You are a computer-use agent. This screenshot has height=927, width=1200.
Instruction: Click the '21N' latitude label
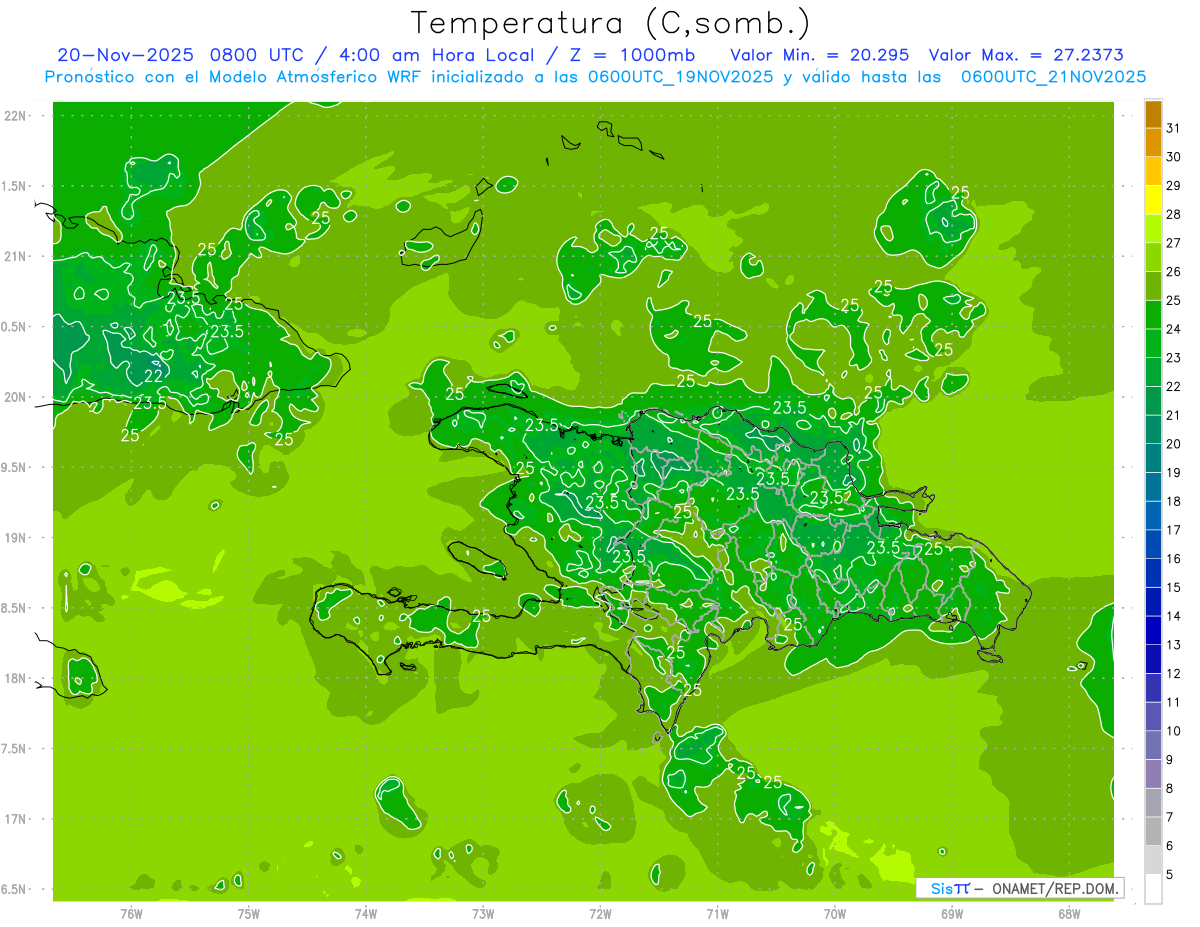point(16,256)
